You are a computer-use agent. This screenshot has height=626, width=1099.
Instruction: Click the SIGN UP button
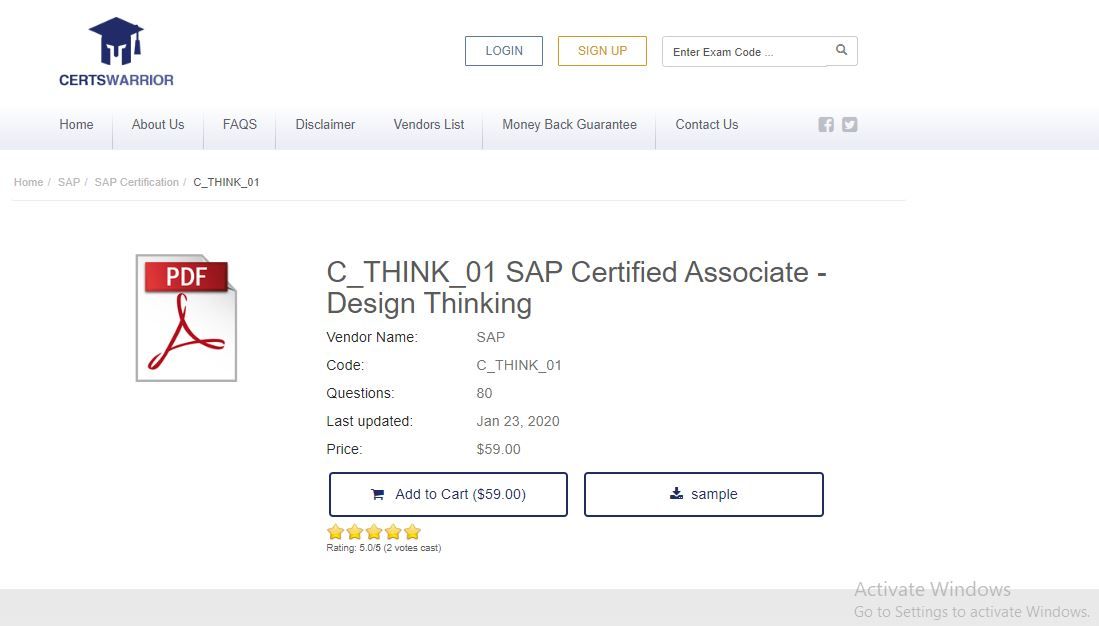coord(602,51)
